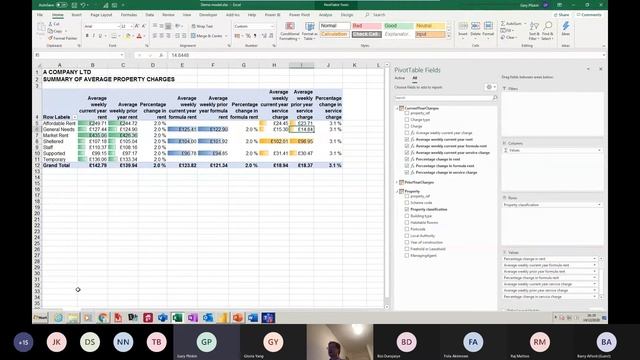Uncheck Percentage change in rent field
Image resolution: width=640 pixels, height=360 pixels.
tap(407, 159)
